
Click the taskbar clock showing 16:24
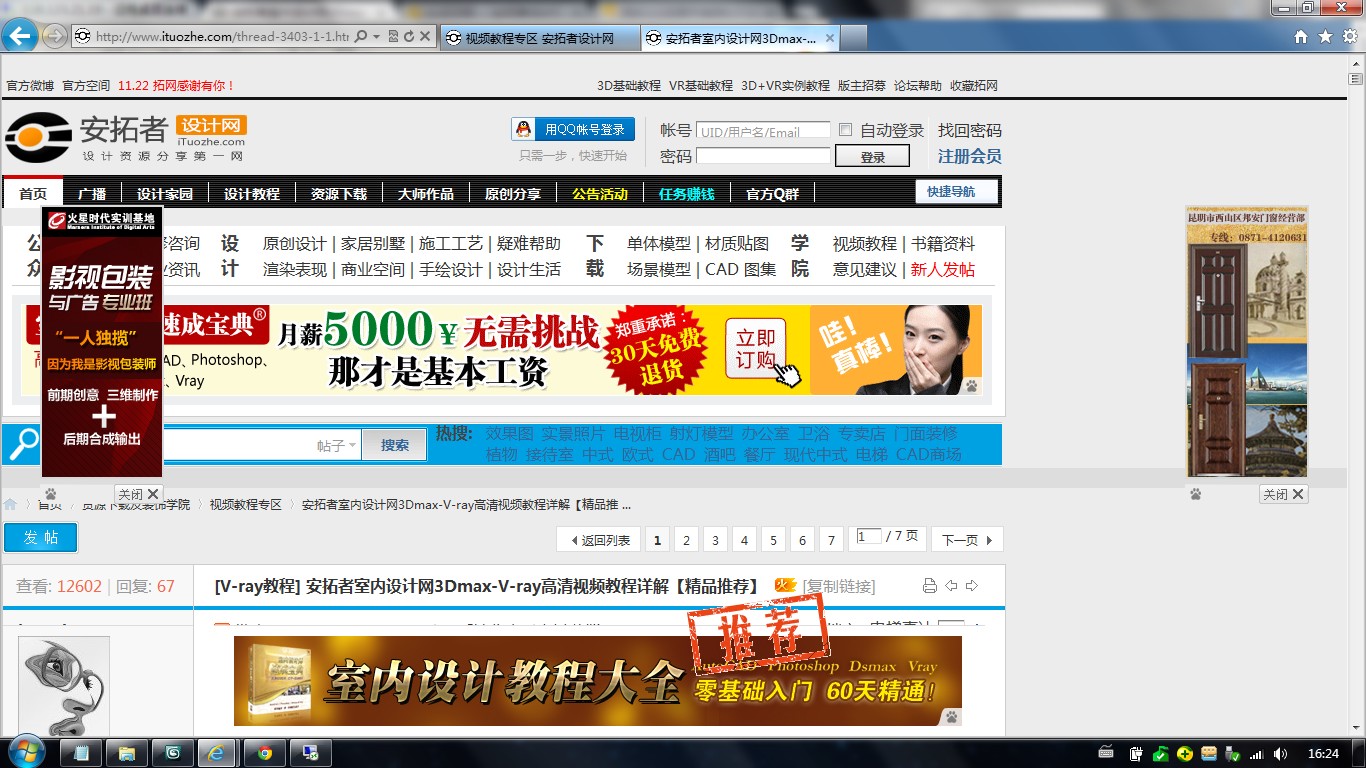tap(1323, 753)
